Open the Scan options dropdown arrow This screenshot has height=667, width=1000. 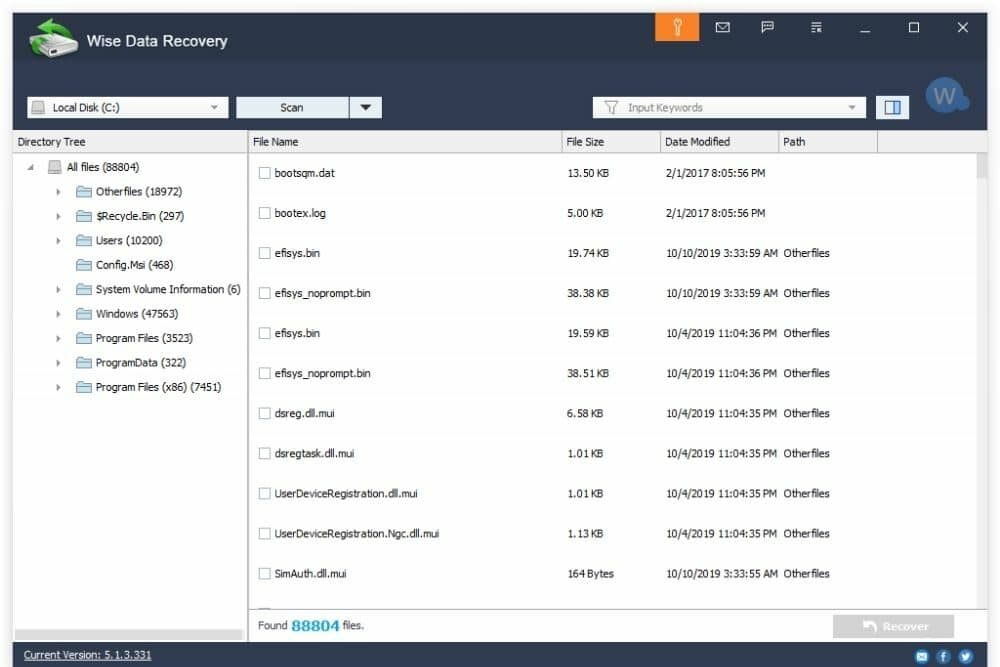(x=365, y=107)
